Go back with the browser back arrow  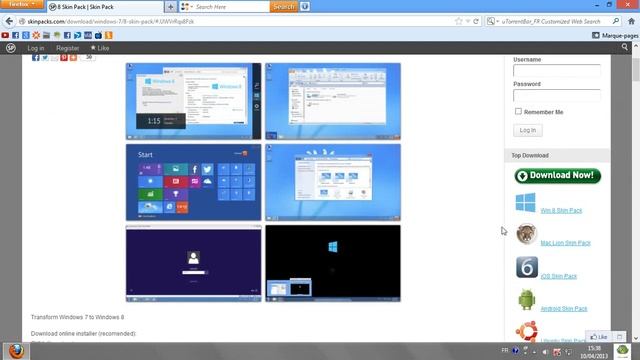[x=9, y=21]
